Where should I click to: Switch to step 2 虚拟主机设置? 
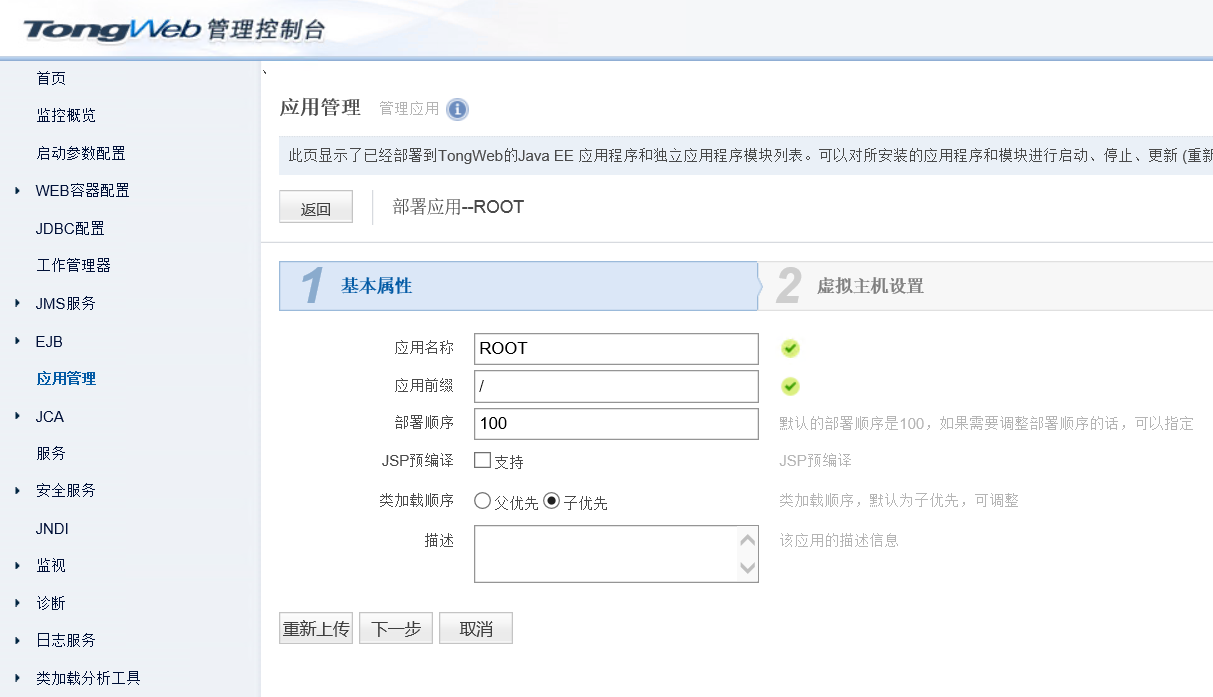coord(869,286)
